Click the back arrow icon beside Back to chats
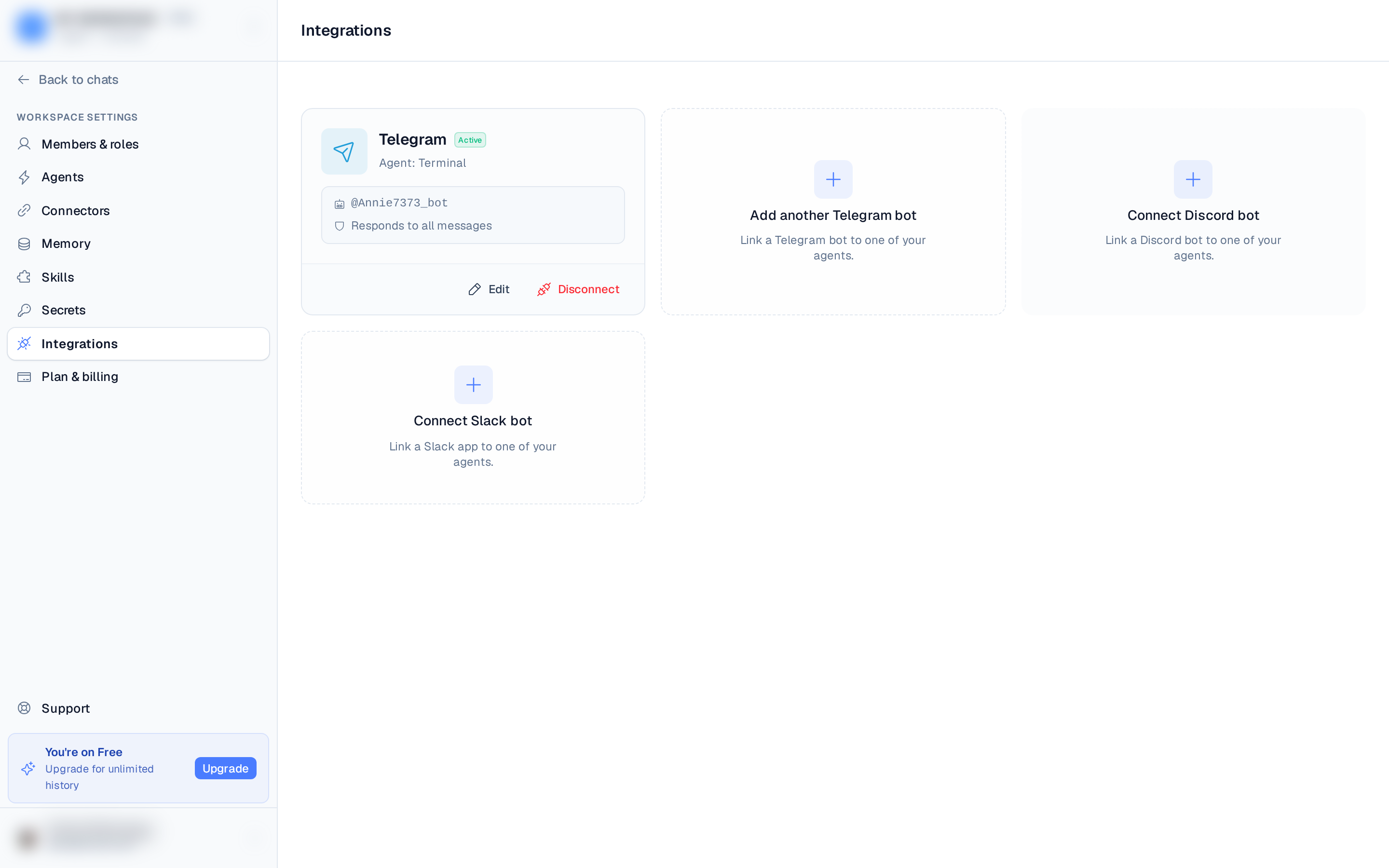 [x=24, y=80]
